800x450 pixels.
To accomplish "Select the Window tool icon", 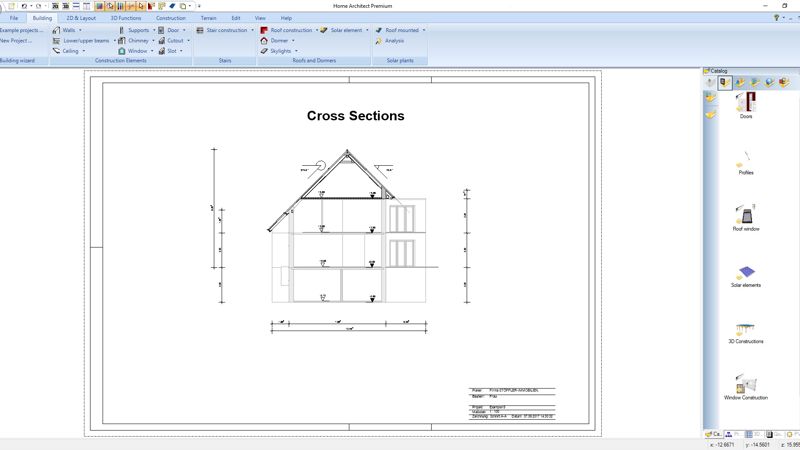I will coord(121,51).
